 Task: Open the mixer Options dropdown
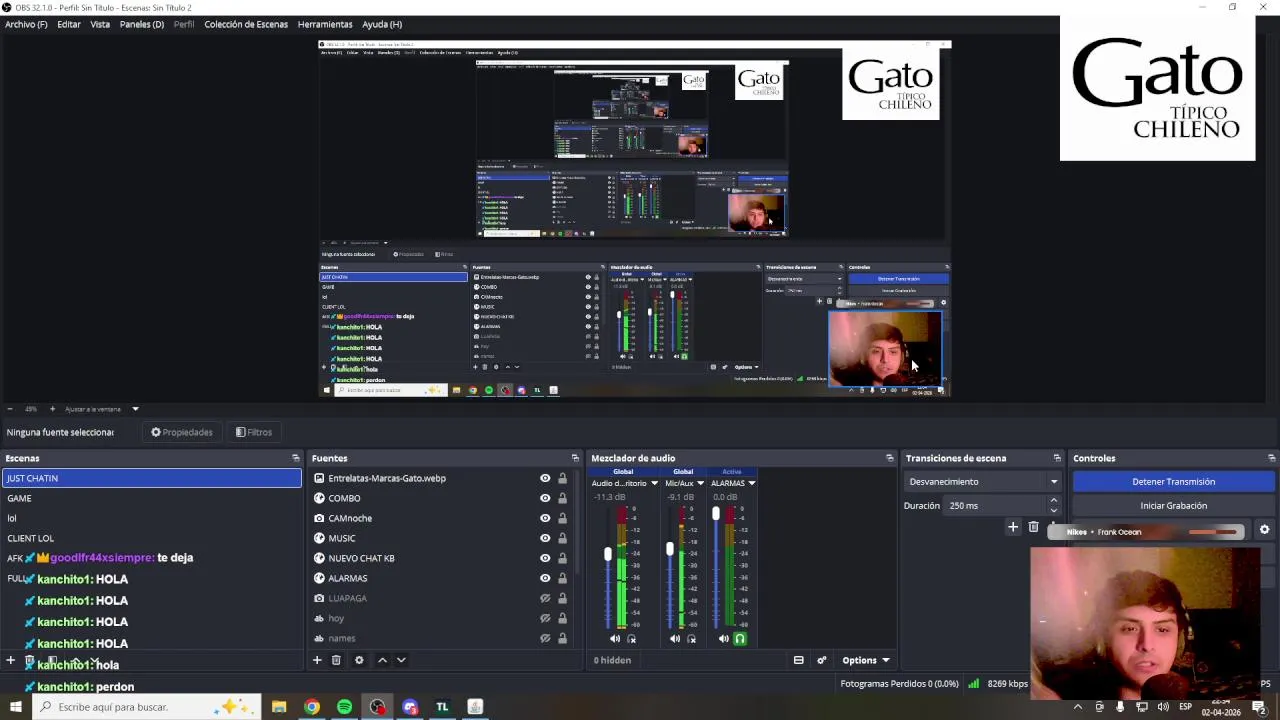865,660
